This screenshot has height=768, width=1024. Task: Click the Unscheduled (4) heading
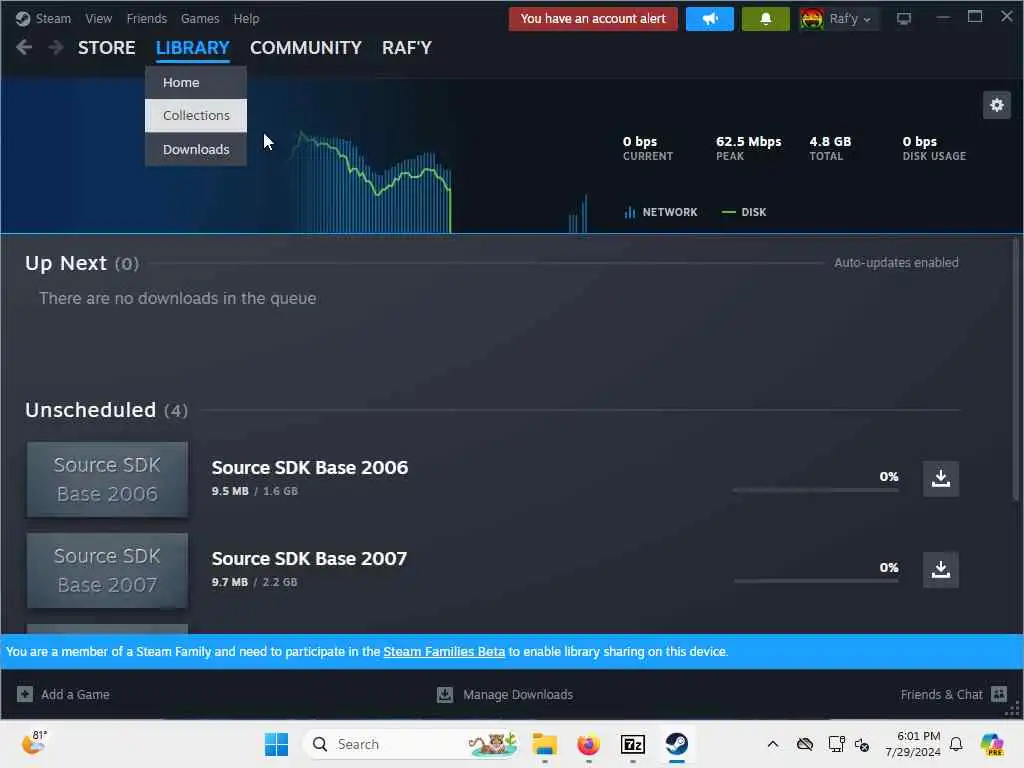106,410
